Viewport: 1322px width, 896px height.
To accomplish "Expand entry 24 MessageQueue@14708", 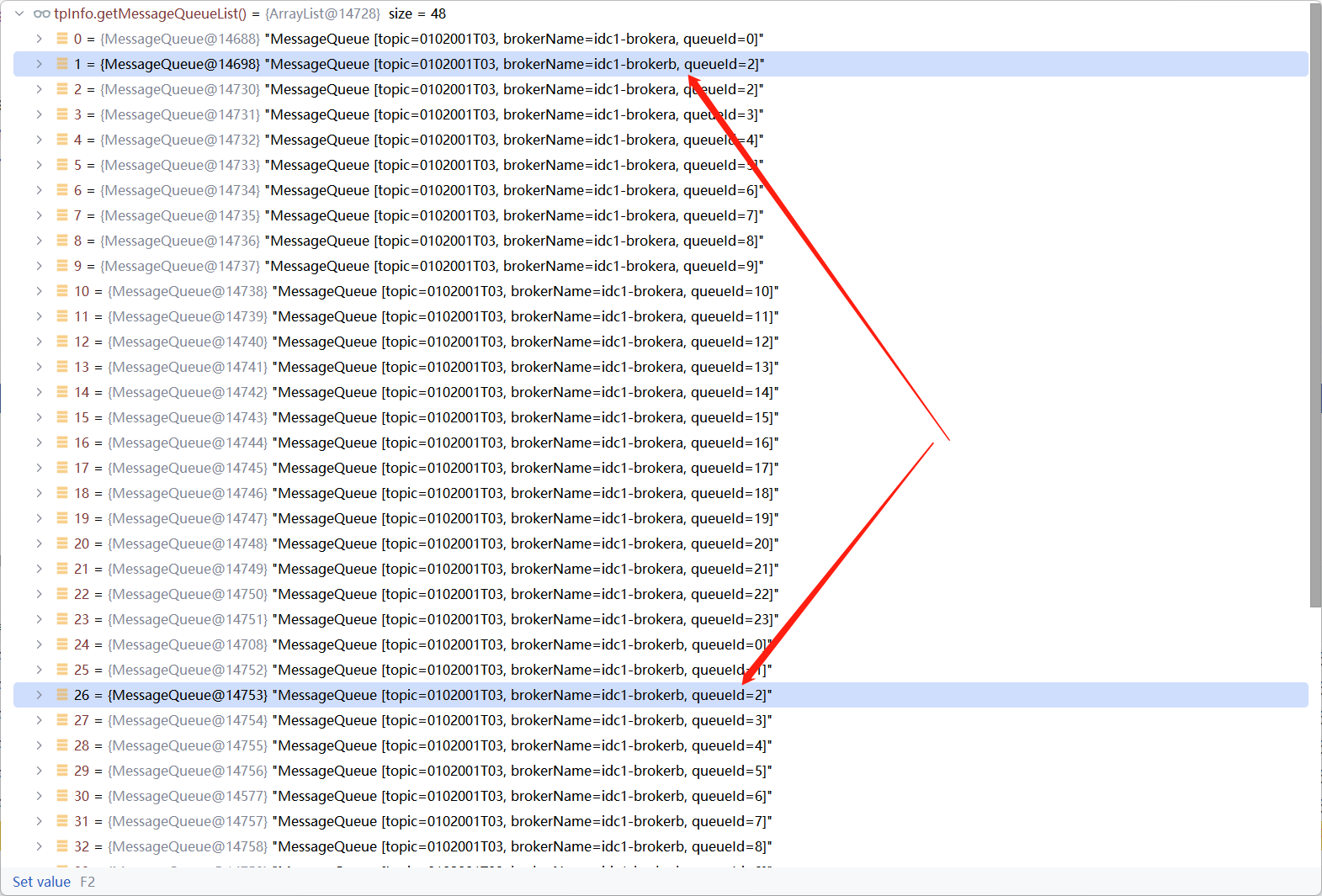I will (x=39, y=644).
